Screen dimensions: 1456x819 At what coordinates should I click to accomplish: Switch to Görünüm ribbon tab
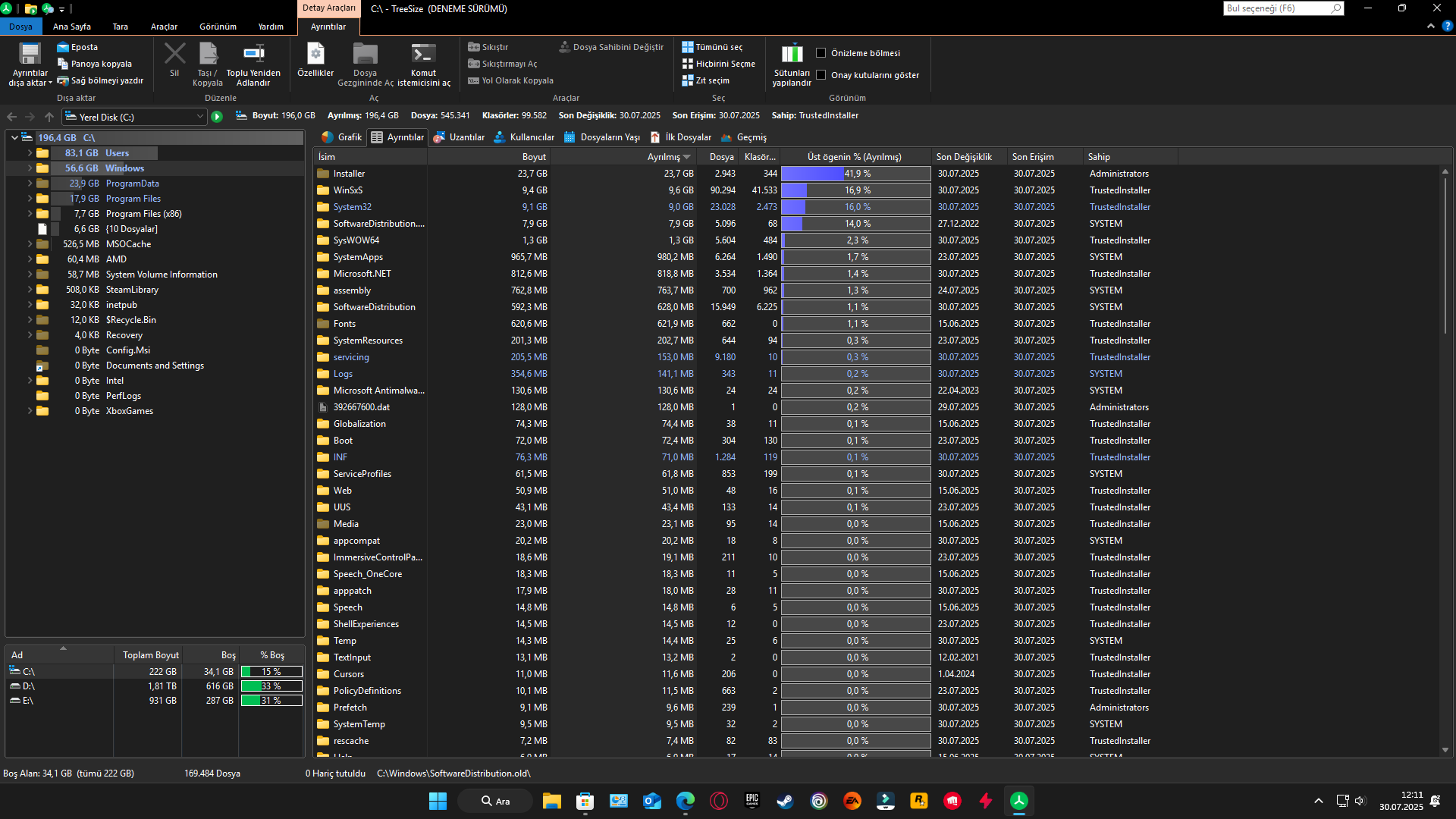pyautogui.click(x=218, y=27)
